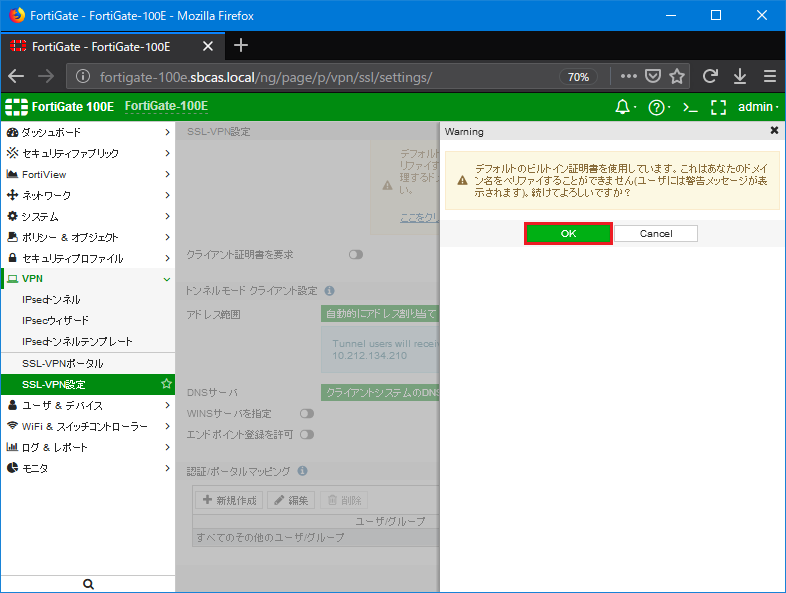Select SSL-VPN設定 menu item
This screenshot has width=786, height=593.
pos(88,384)
